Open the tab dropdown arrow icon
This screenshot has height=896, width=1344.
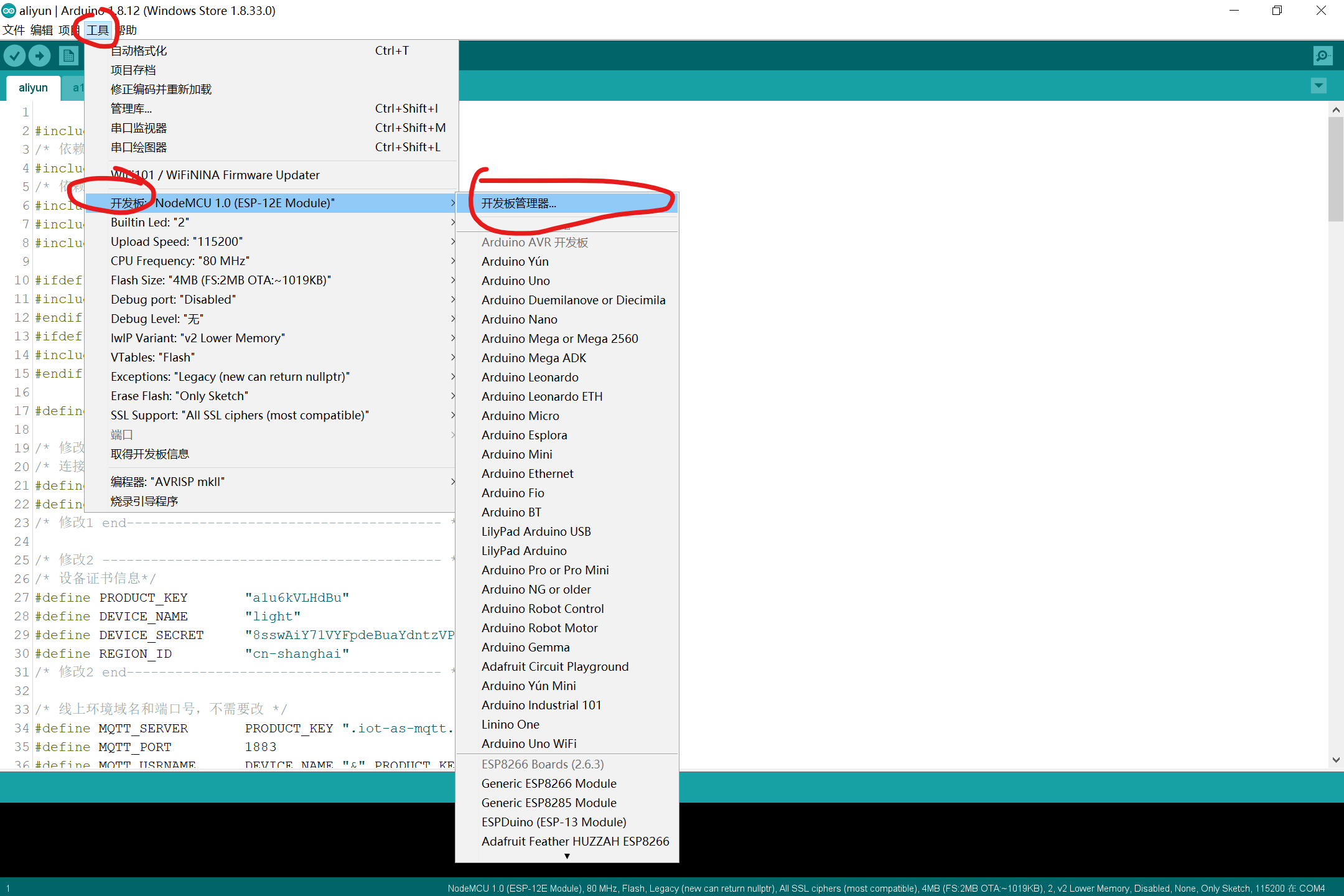tap(1318, 86)
